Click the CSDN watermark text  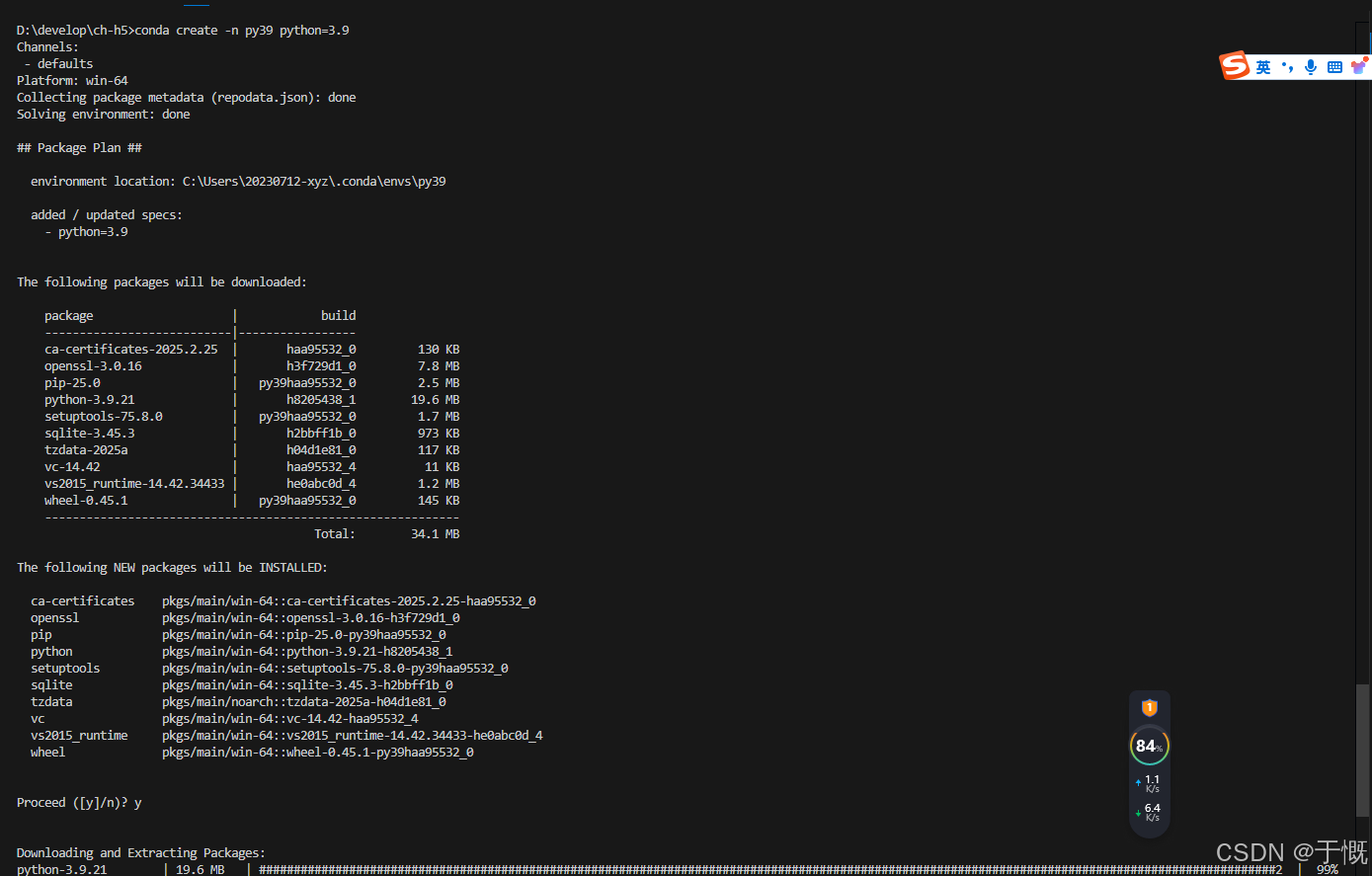tap(1290, 852)
